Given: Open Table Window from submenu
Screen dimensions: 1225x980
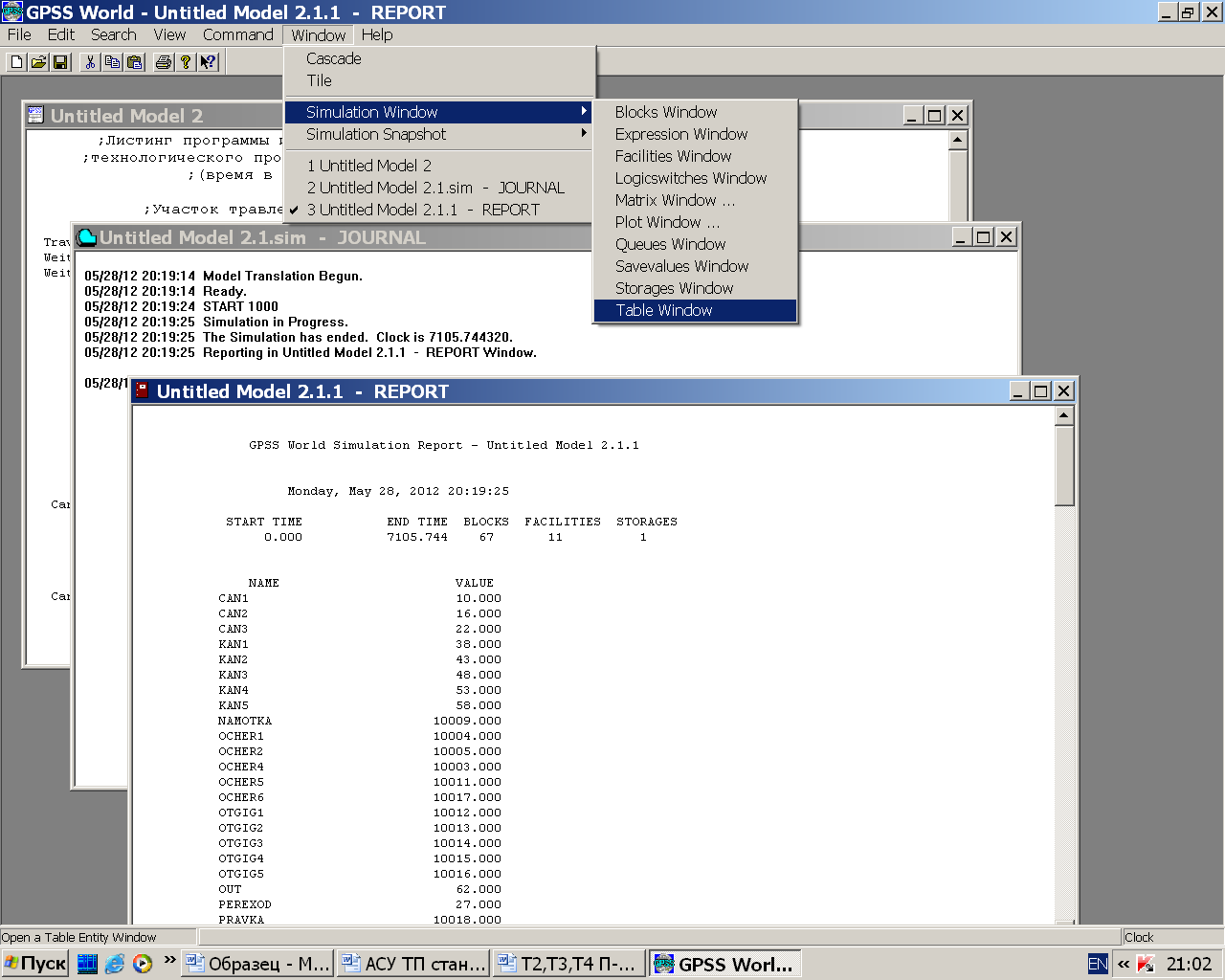Looking at the screenshot, I should tap(695, 310).
